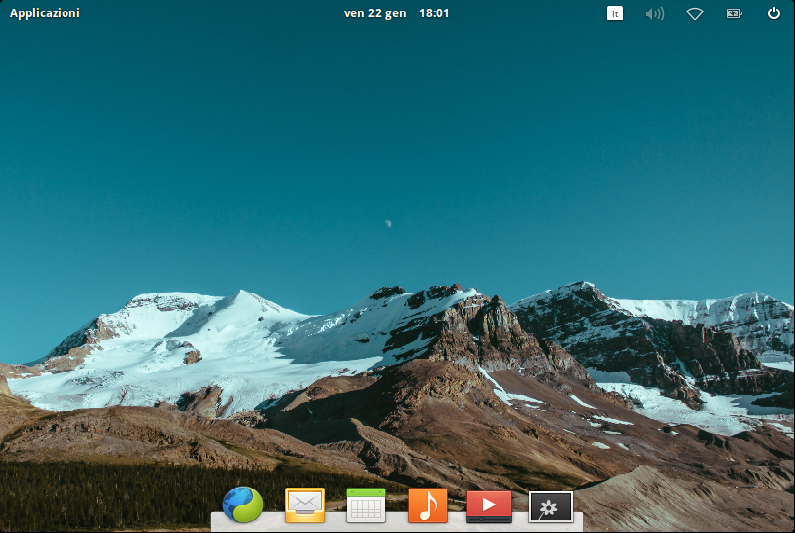Open the Midori web browser from dock
Screen dimensions: 795x533
point(243,505)
